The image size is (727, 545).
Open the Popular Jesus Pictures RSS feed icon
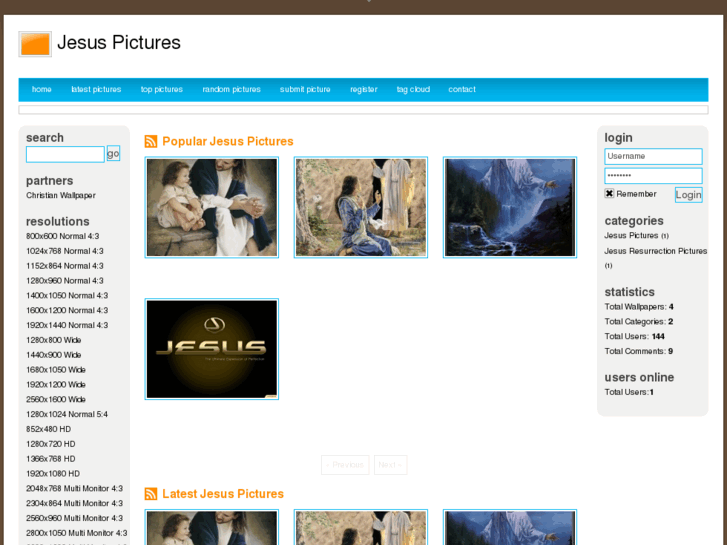(x=151, y=141)
